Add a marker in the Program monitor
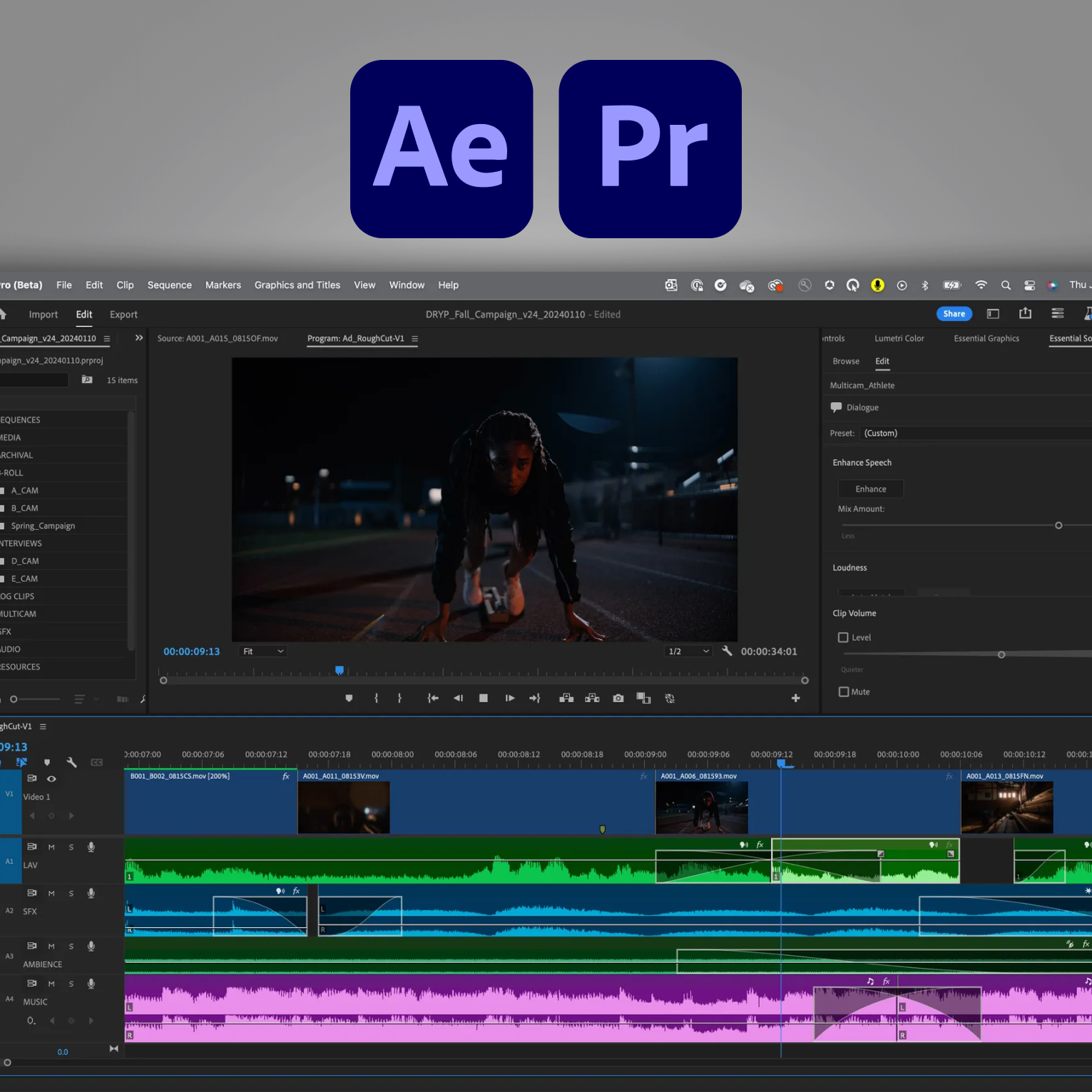Viewport: 1092px width, 1092px height. coord(349,698)
